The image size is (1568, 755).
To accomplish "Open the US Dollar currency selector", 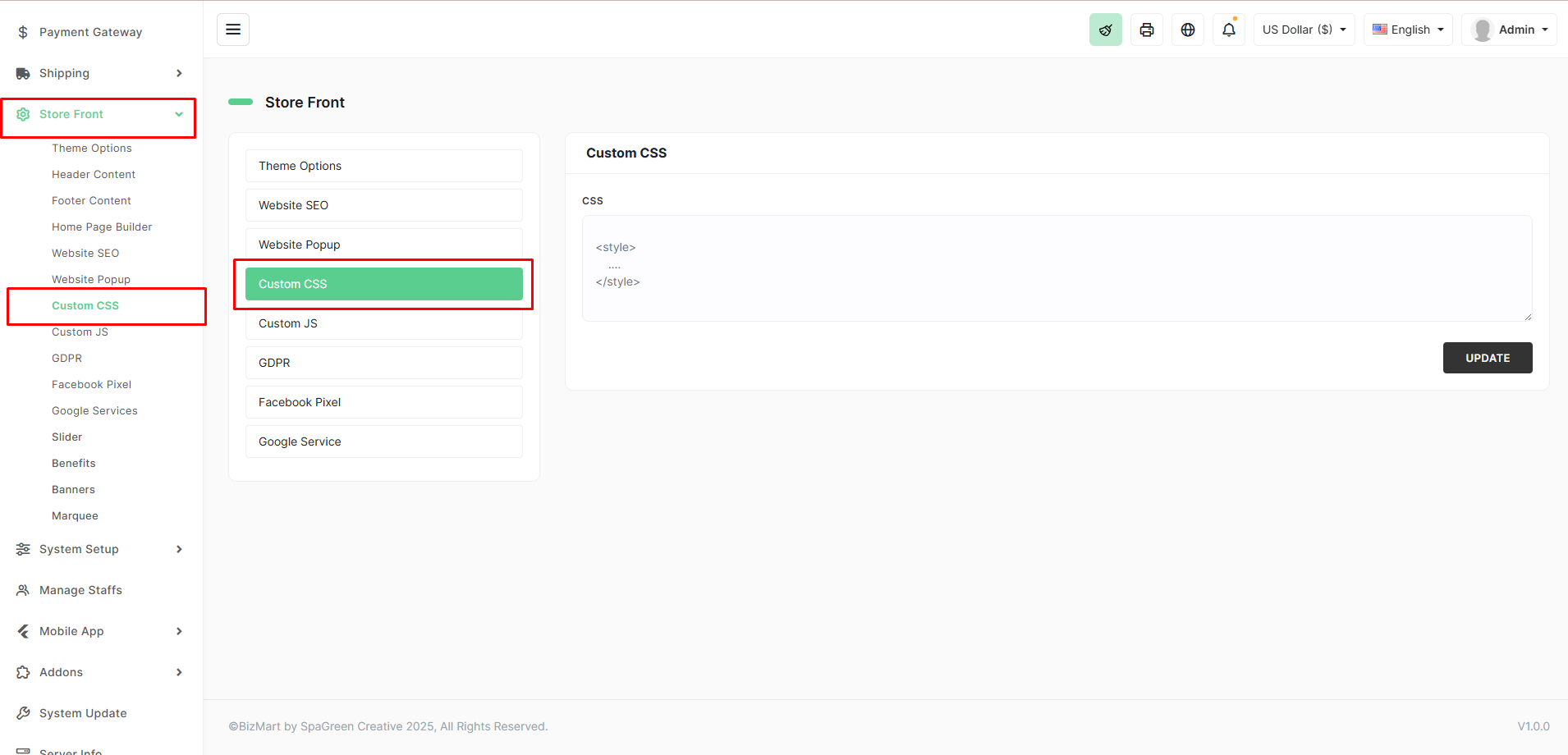I will pos(1303,29).
